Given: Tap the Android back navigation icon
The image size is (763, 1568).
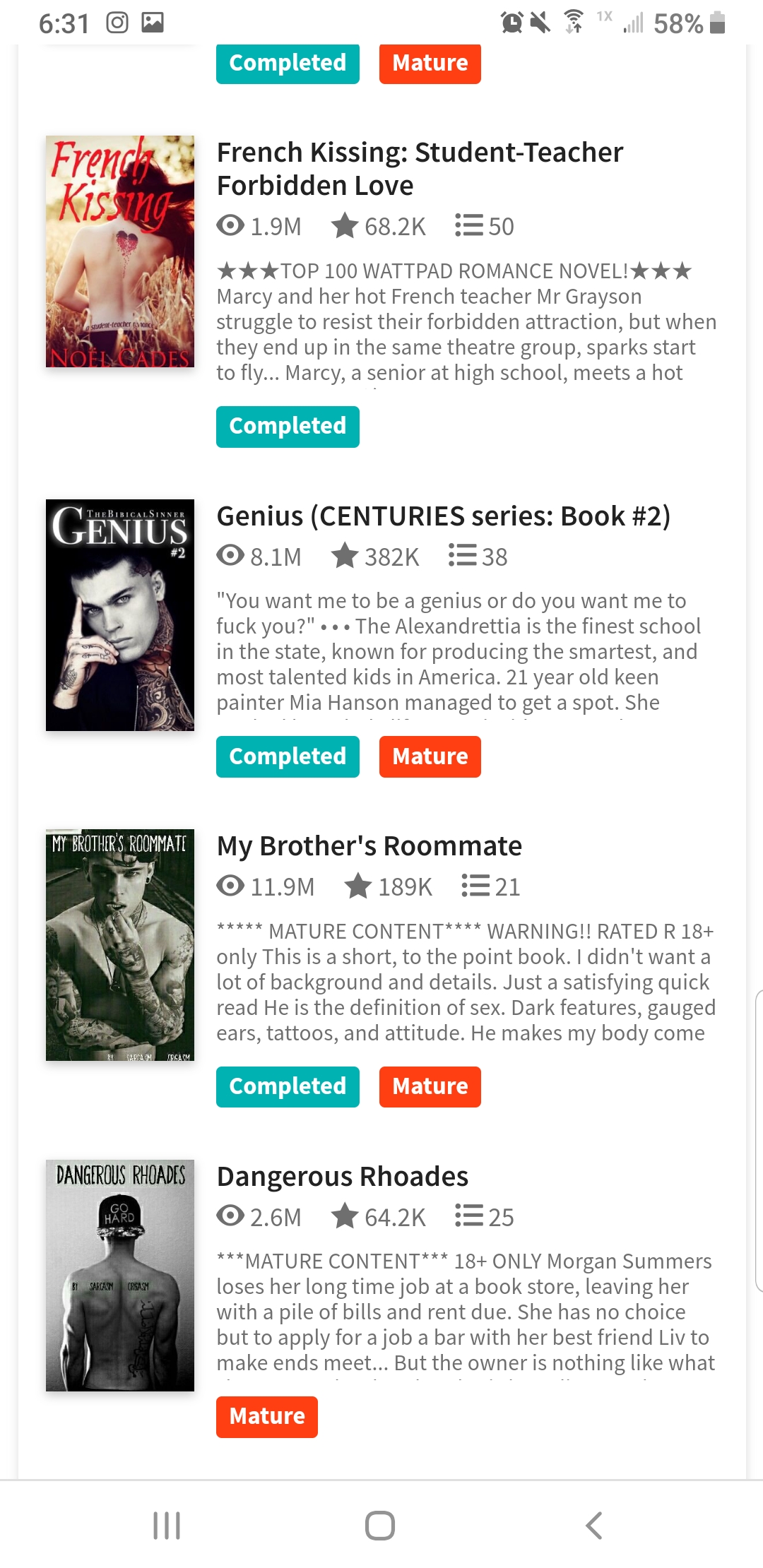Looking at the screenshot, I should click(x=593, y=1526).
